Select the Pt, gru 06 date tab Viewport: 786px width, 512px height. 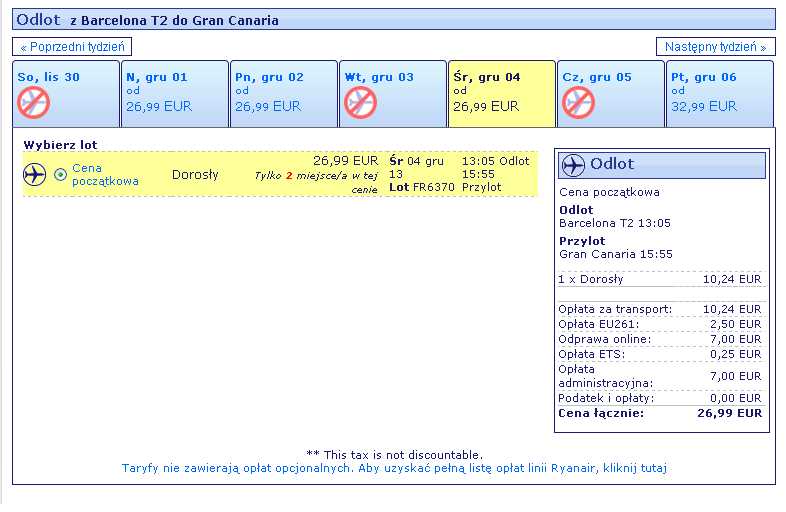tap(720, 94)
